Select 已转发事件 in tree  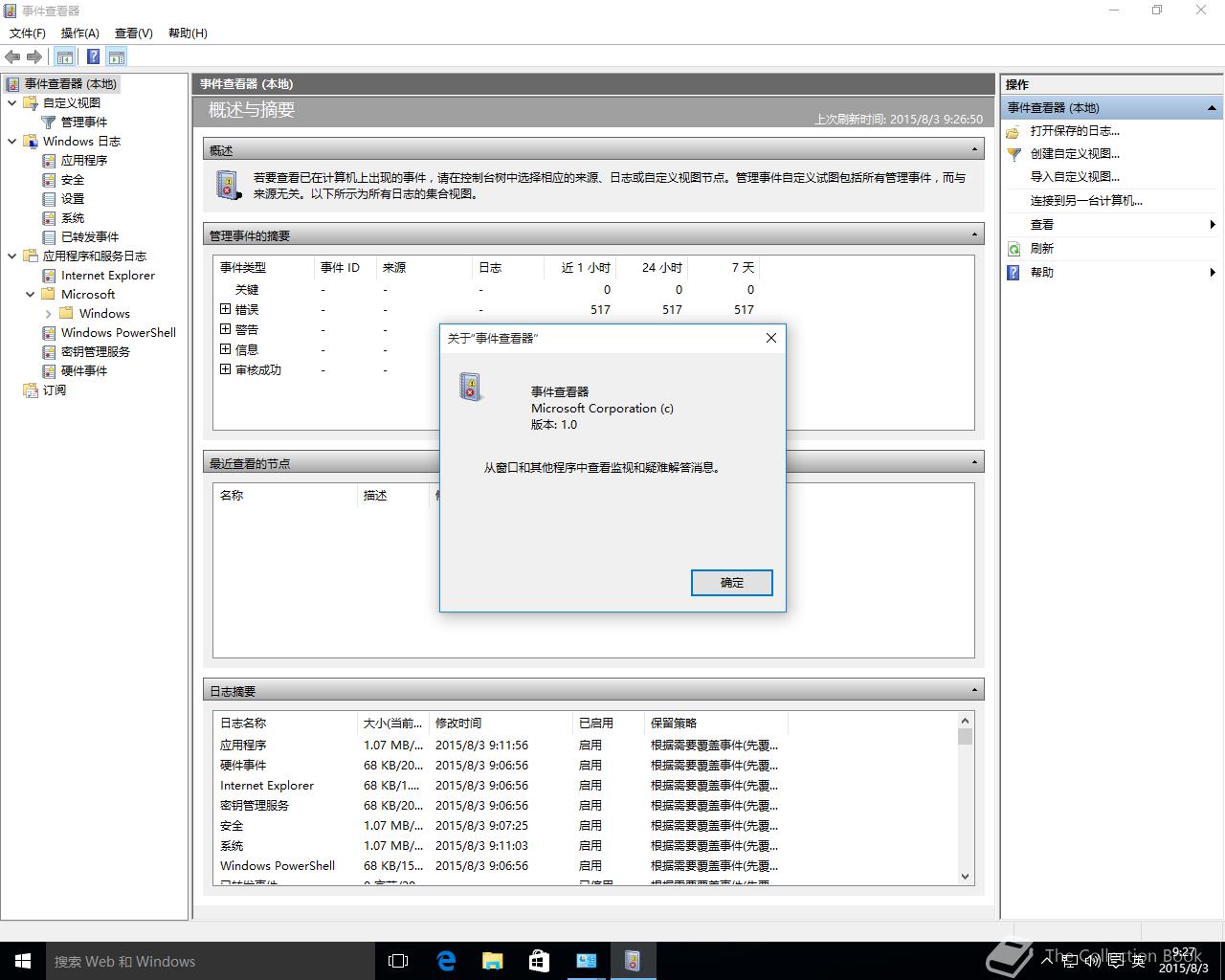tap(90, 236)
